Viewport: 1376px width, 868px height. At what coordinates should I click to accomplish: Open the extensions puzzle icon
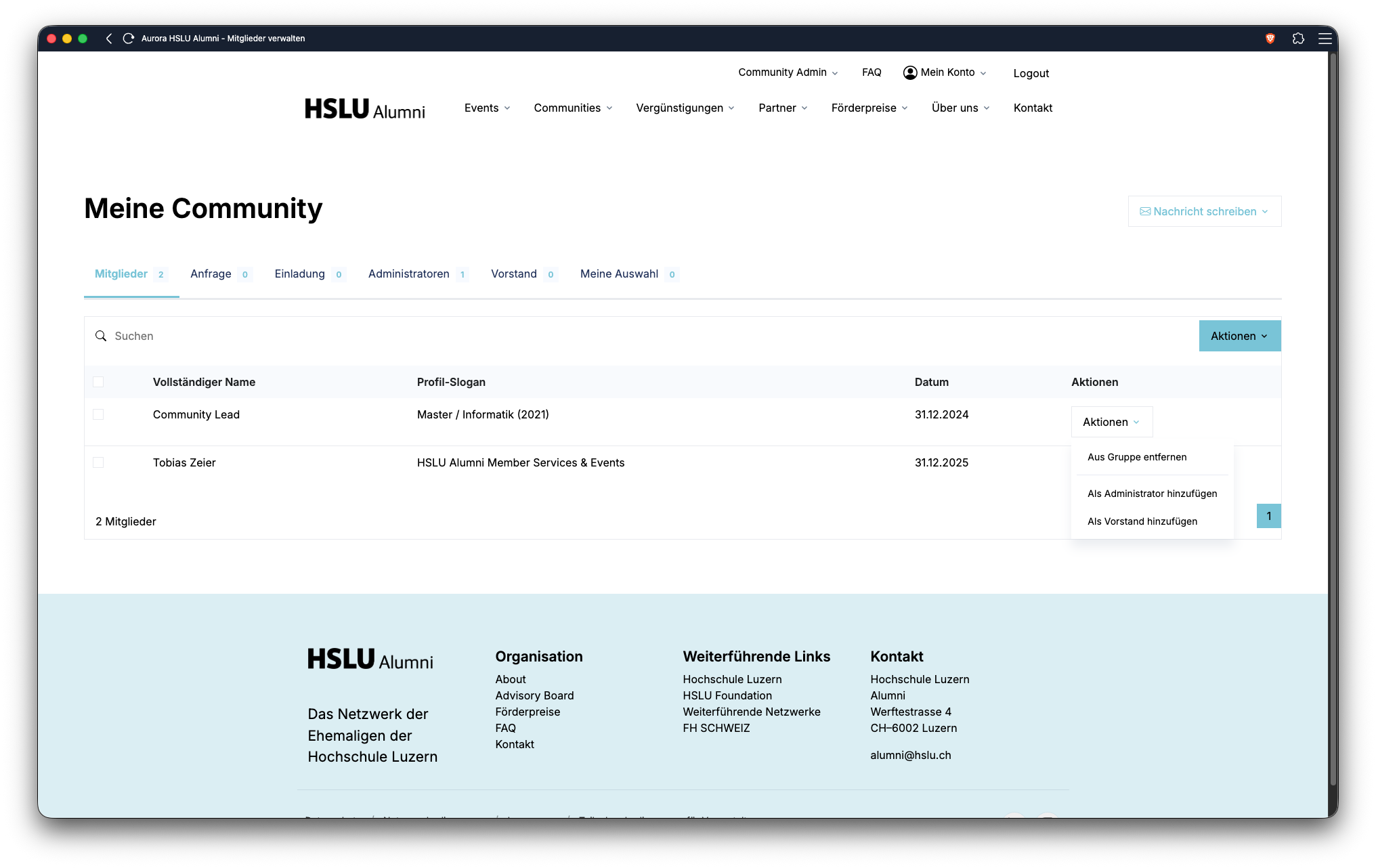[1298, 39]
